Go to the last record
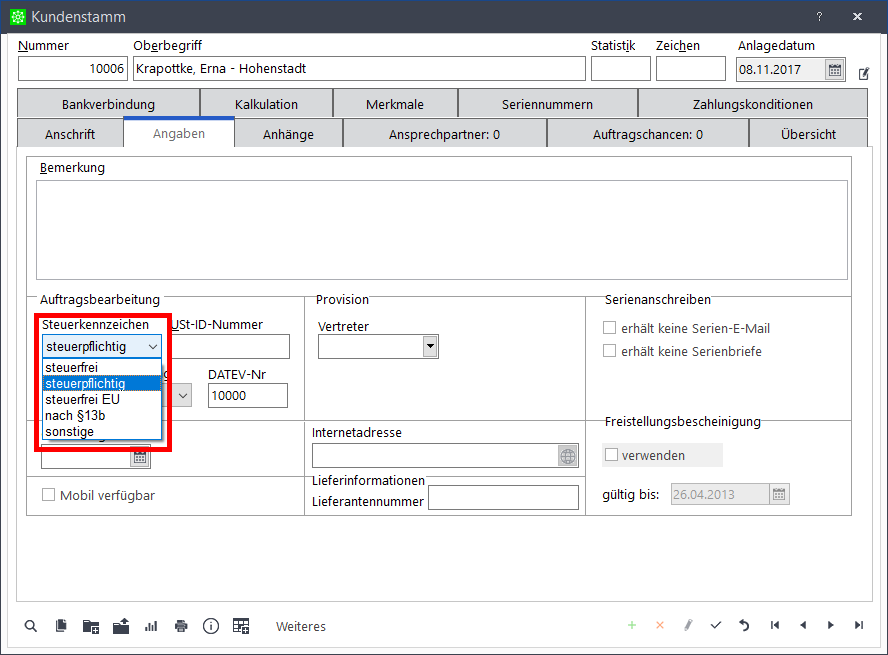Image resolution: width=888 pixels, height=655 pixels. [858, 626]
